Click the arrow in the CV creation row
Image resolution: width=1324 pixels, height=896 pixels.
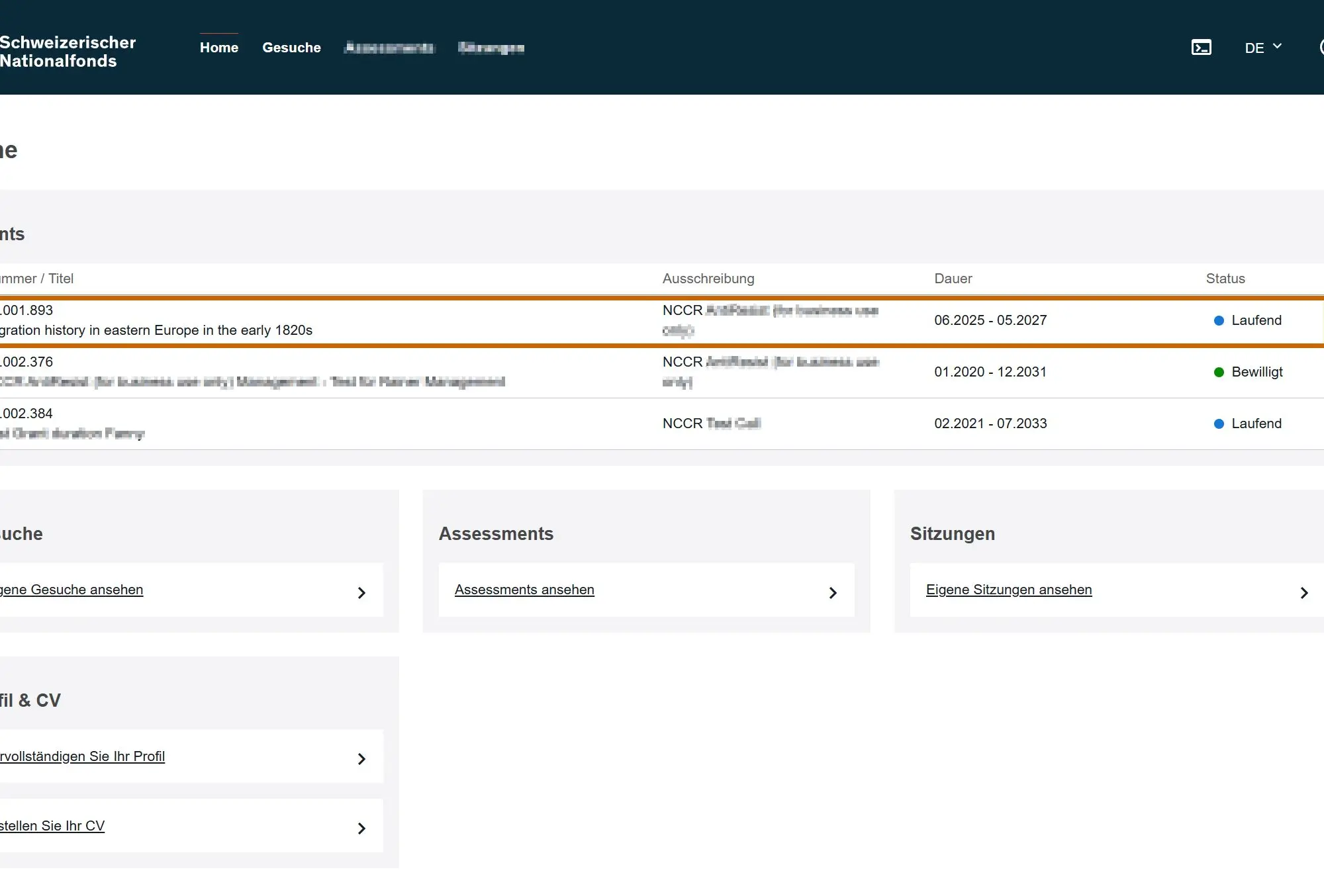(361, 829)
